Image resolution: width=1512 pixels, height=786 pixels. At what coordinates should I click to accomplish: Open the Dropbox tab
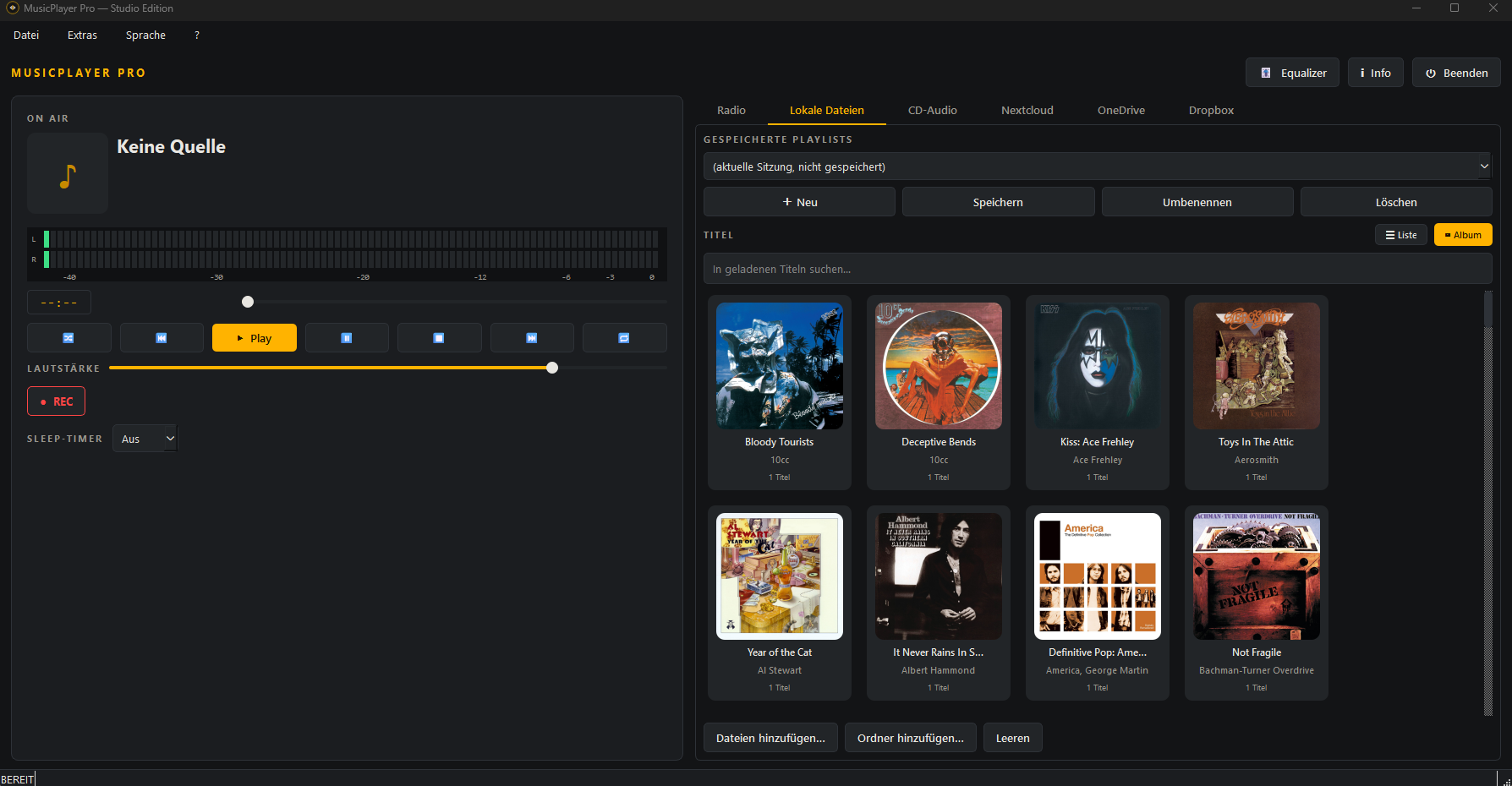1211,110
